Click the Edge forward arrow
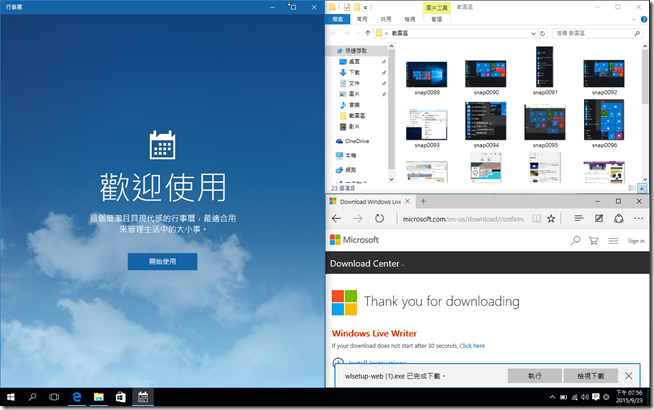The height and width of the screenshot is (410, 654). point(357,219)
